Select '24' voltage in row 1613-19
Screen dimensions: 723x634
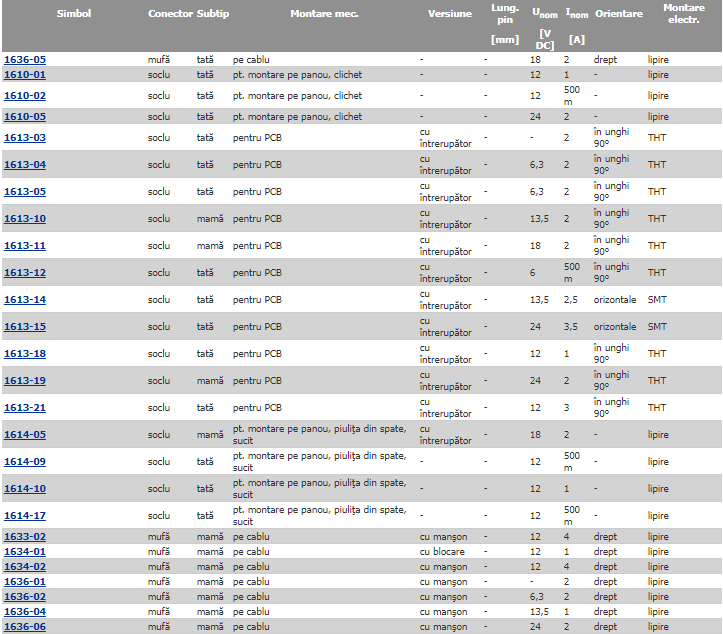[x=535, y=381]
